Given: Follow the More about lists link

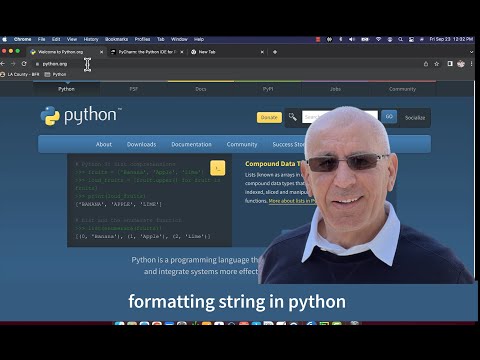Looking at the screenshot, I should 292,201.
